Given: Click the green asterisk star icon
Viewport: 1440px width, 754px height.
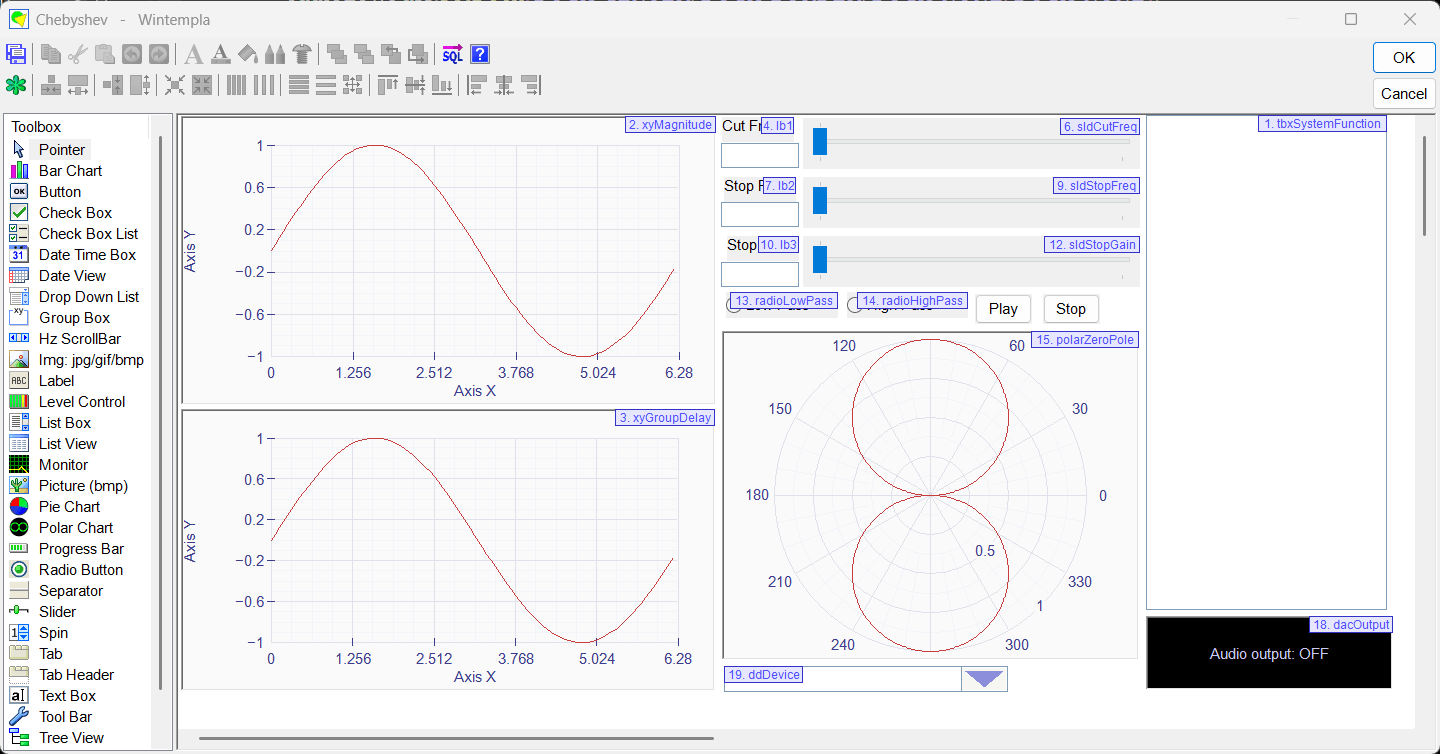Looking at the screenshot, I should [x=16, y=85].
